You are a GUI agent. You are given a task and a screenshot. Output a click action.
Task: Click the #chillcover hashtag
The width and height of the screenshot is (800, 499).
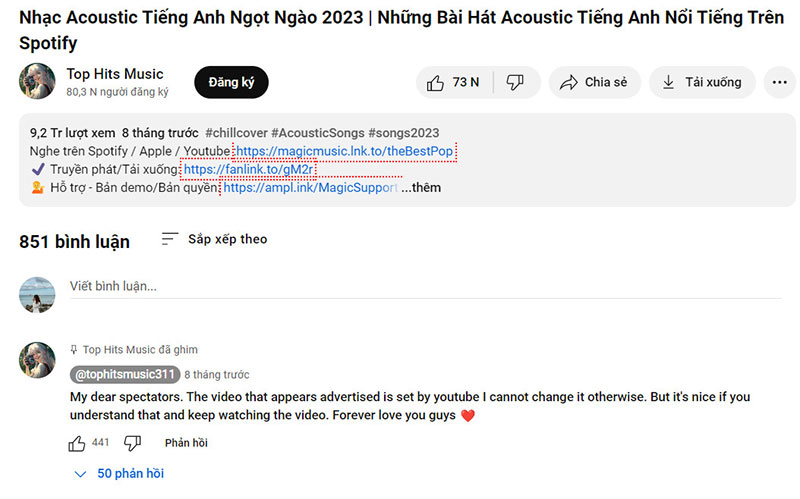[236, 133]
